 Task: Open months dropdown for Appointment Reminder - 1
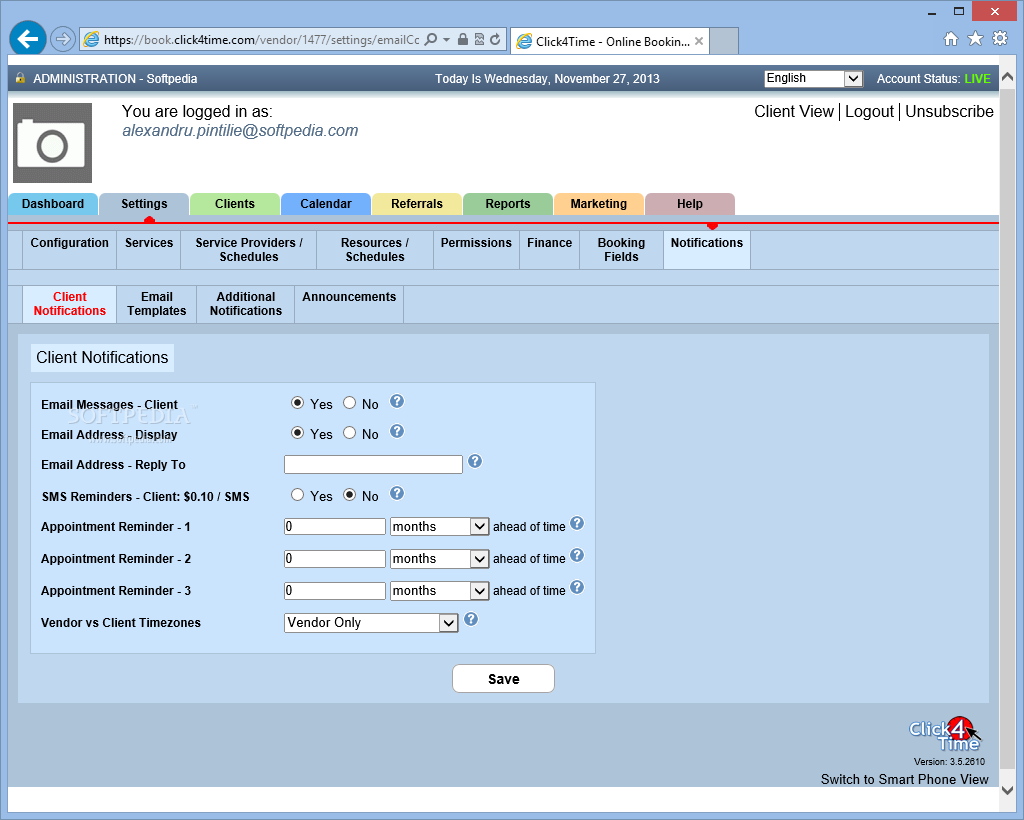[440, 526]
